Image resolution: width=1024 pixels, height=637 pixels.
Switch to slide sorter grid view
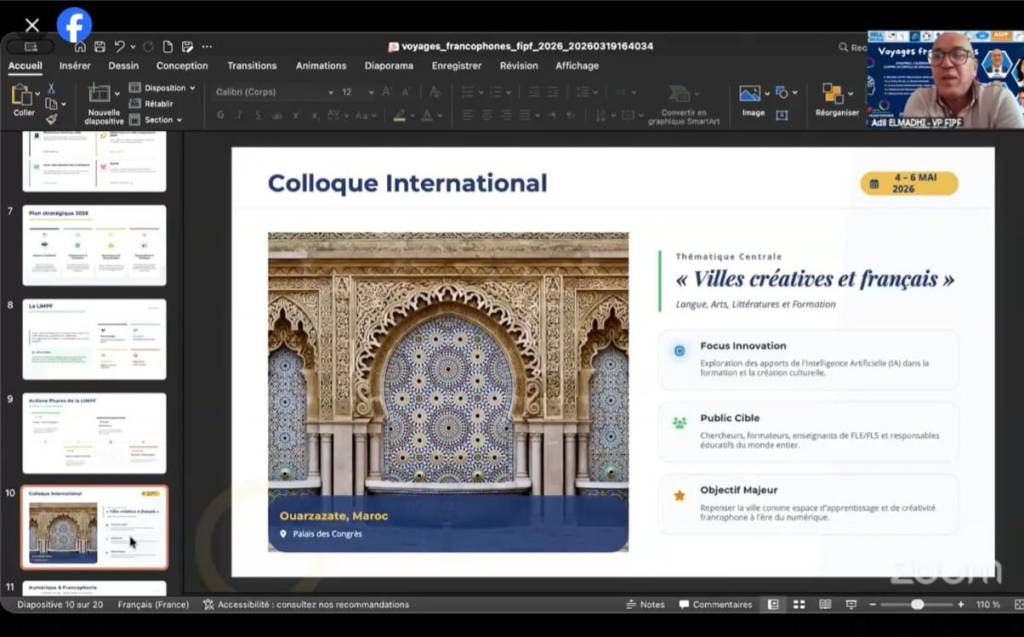click(x=799, y=605)
